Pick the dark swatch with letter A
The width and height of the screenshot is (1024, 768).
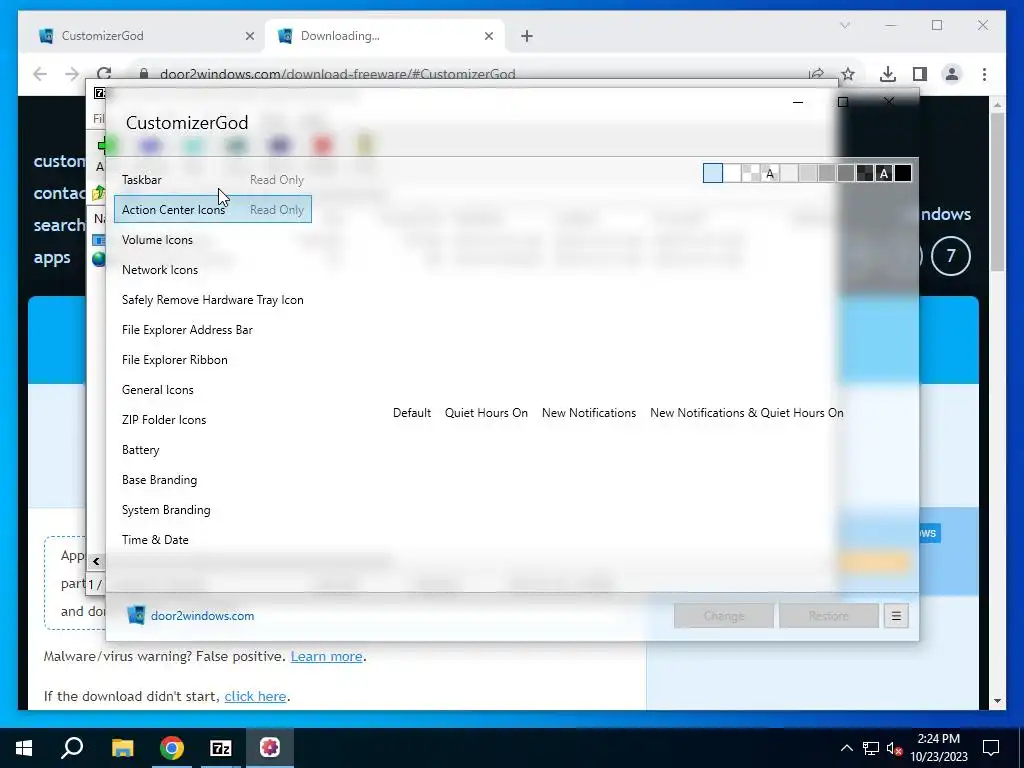[884, 173]
